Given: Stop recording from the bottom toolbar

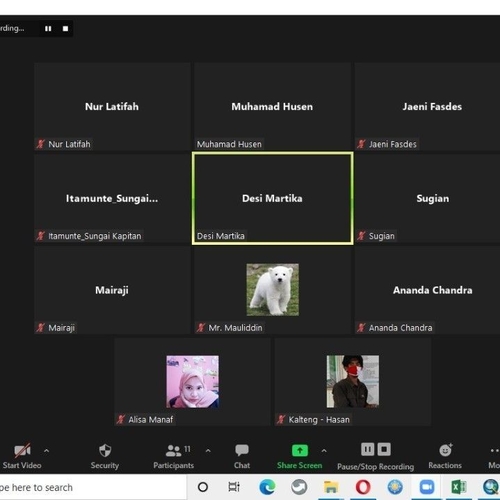Looking at the screenshot, I should (384, 449).
